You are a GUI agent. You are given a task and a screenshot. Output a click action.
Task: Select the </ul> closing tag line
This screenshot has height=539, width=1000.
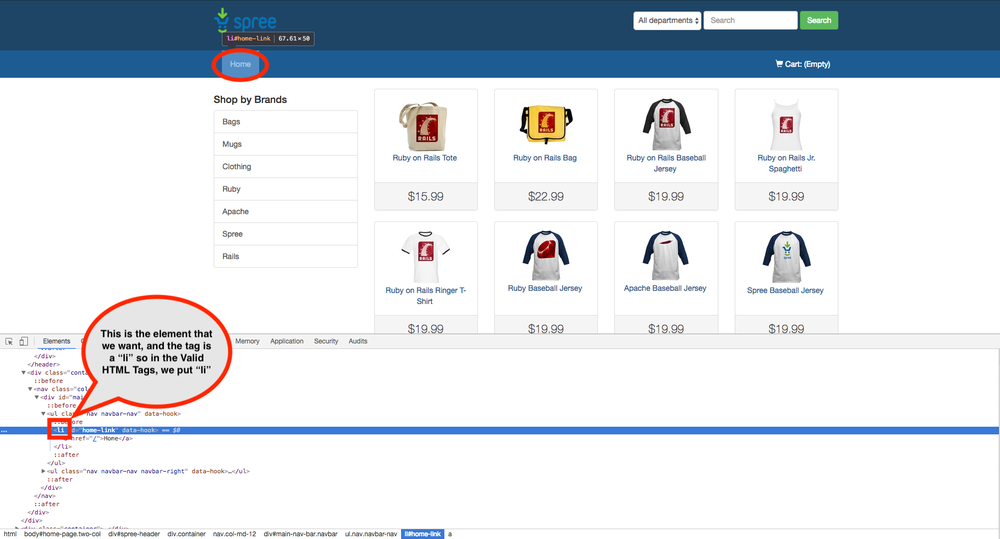(56, 463)
